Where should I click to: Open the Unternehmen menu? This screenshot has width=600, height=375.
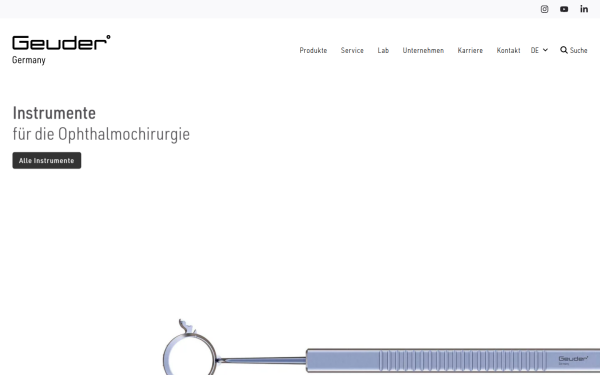tap(423, 50)
